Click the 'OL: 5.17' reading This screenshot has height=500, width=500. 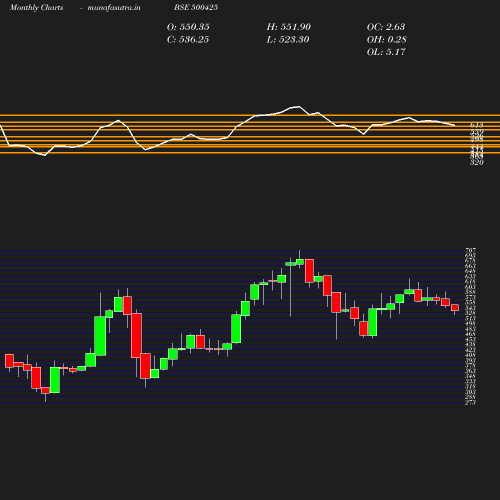coord(386,52)
